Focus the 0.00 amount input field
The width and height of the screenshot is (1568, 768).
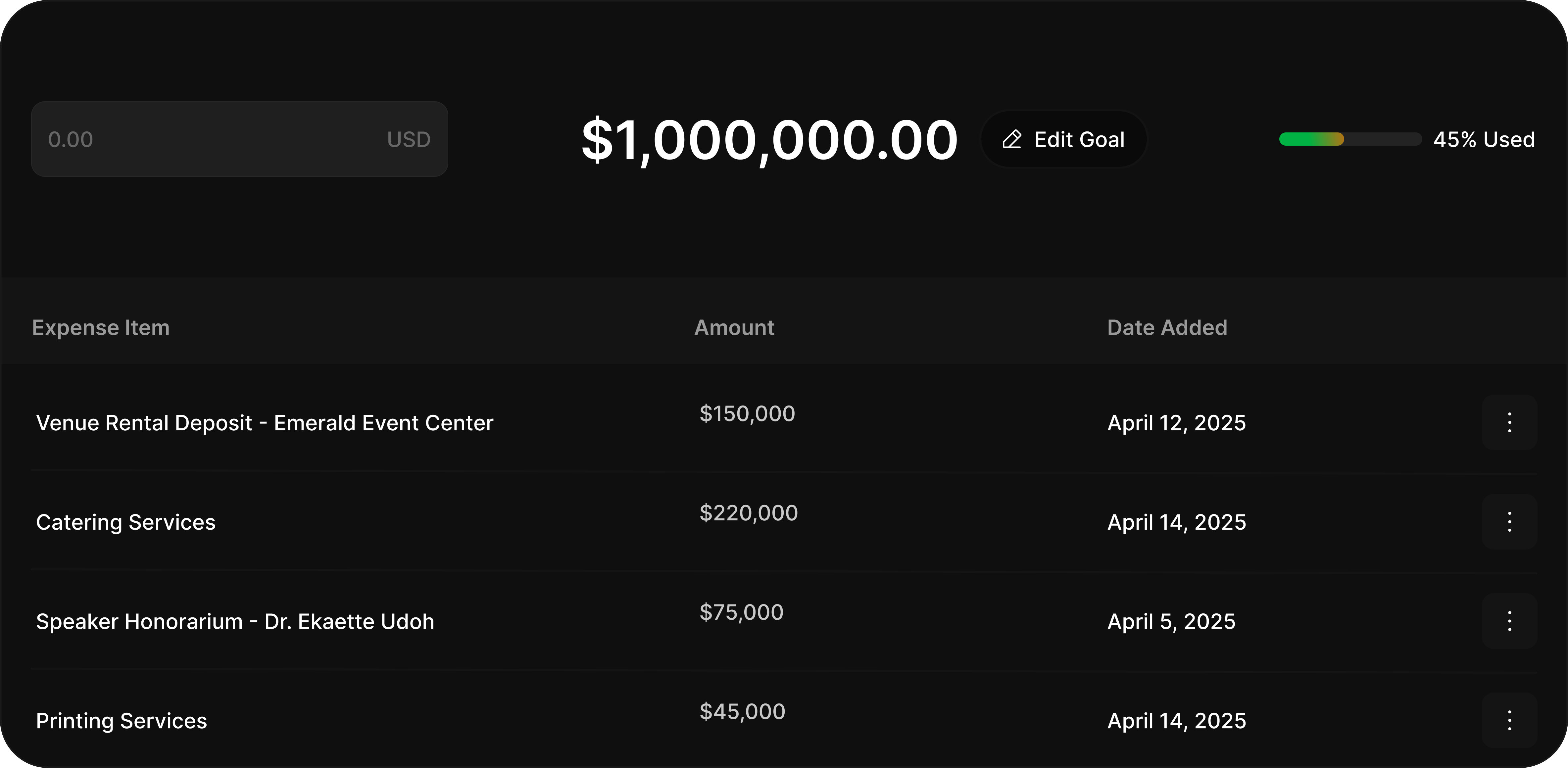click(239, 139)
